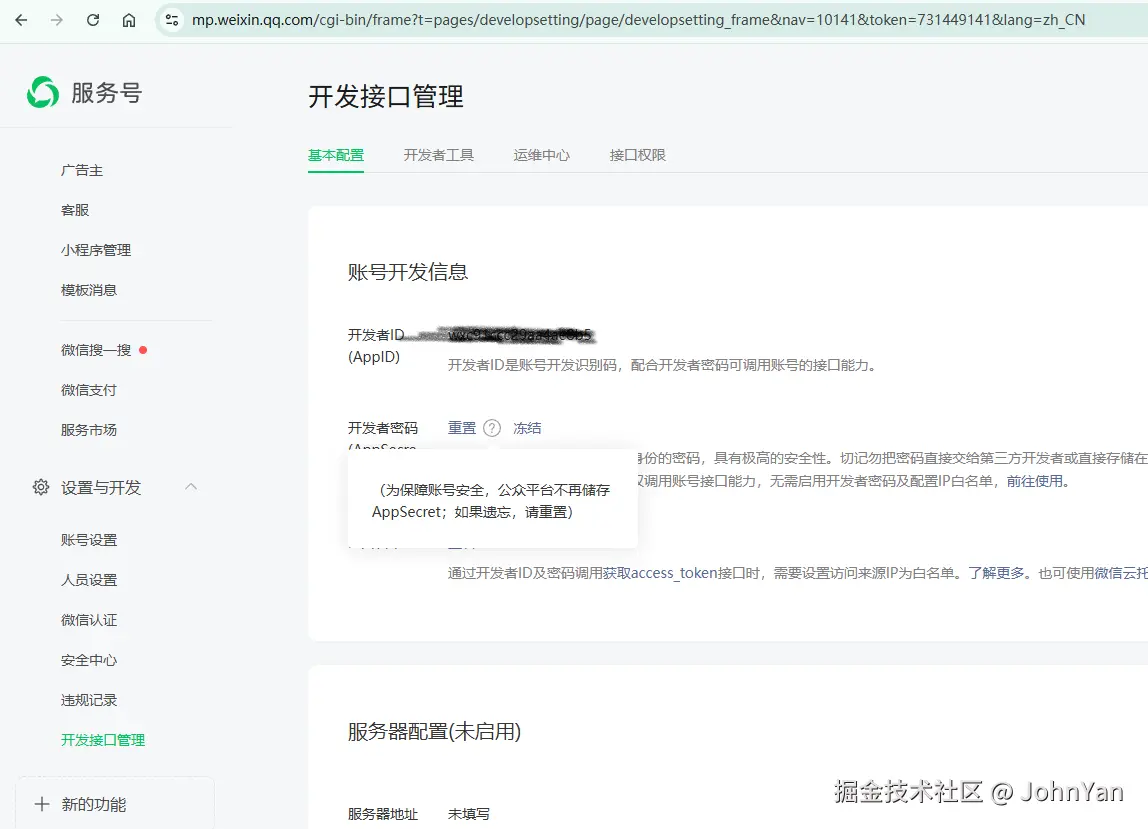Switch to the 接口权限 tab
The image size is (1148, 829).
[x=638, y=155]
